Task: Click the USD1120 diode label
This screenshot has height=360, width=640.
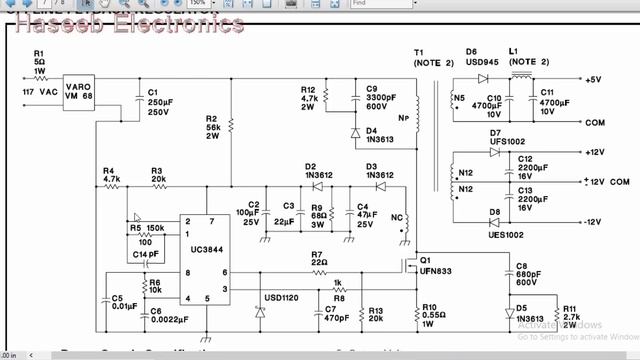Action: click(281, 298)
